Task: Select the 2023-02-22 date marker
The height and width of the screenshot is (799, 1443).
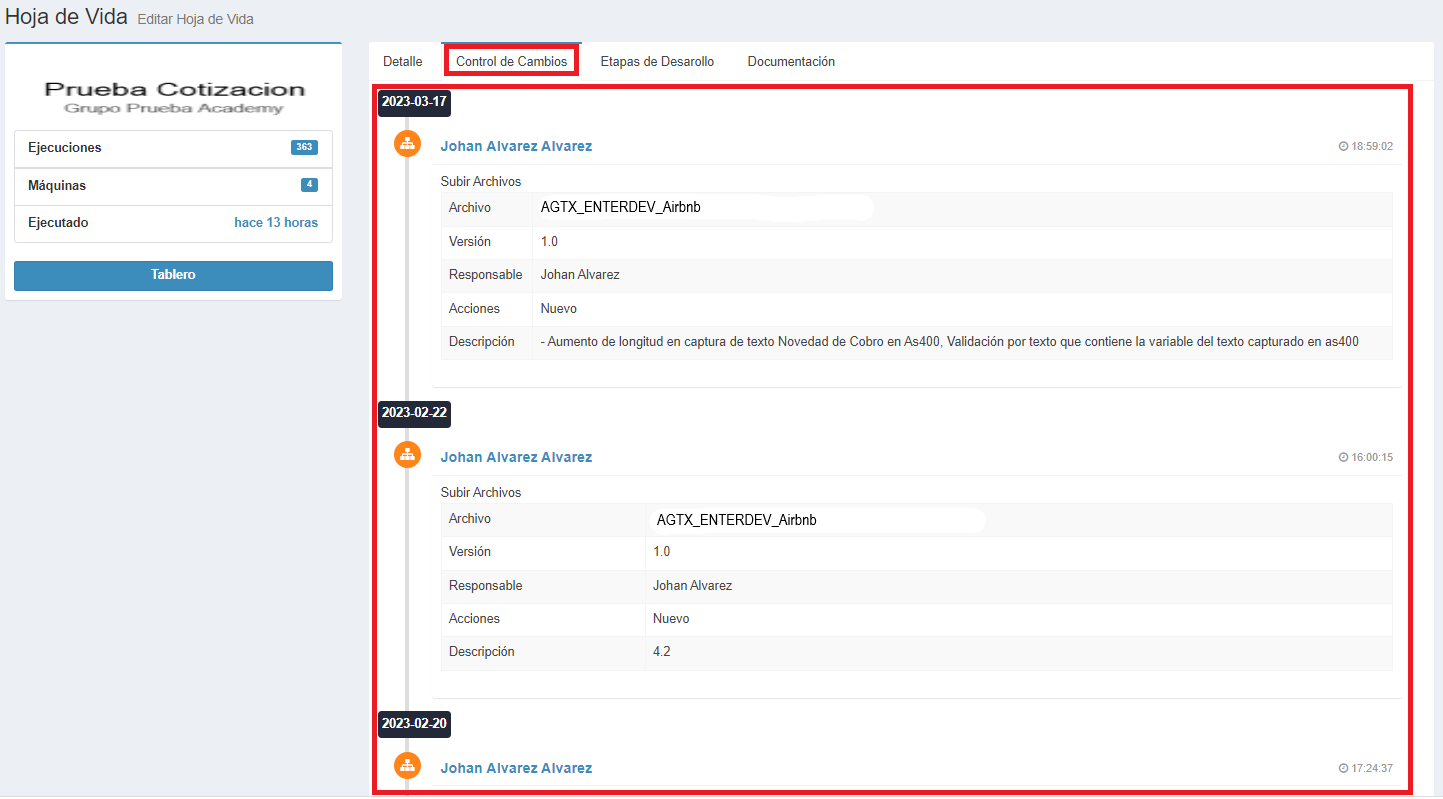Action: [x=414, y=412]
